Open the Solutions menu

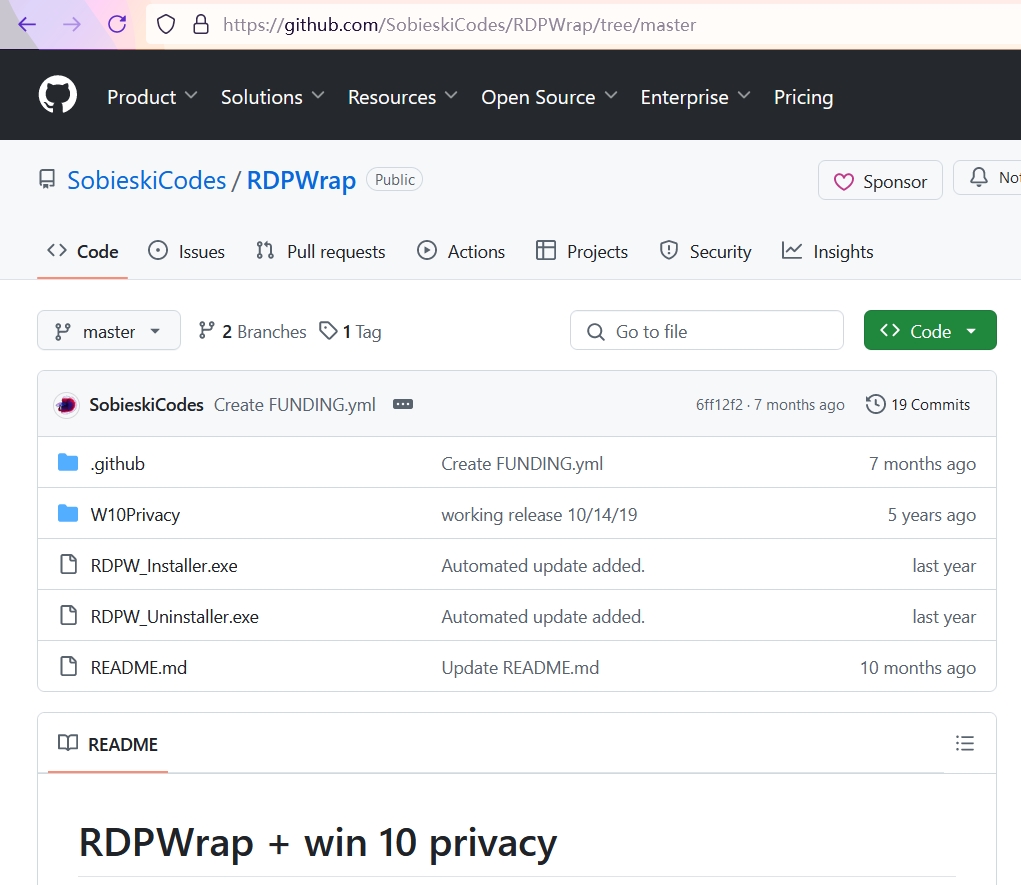coord(272,97)
